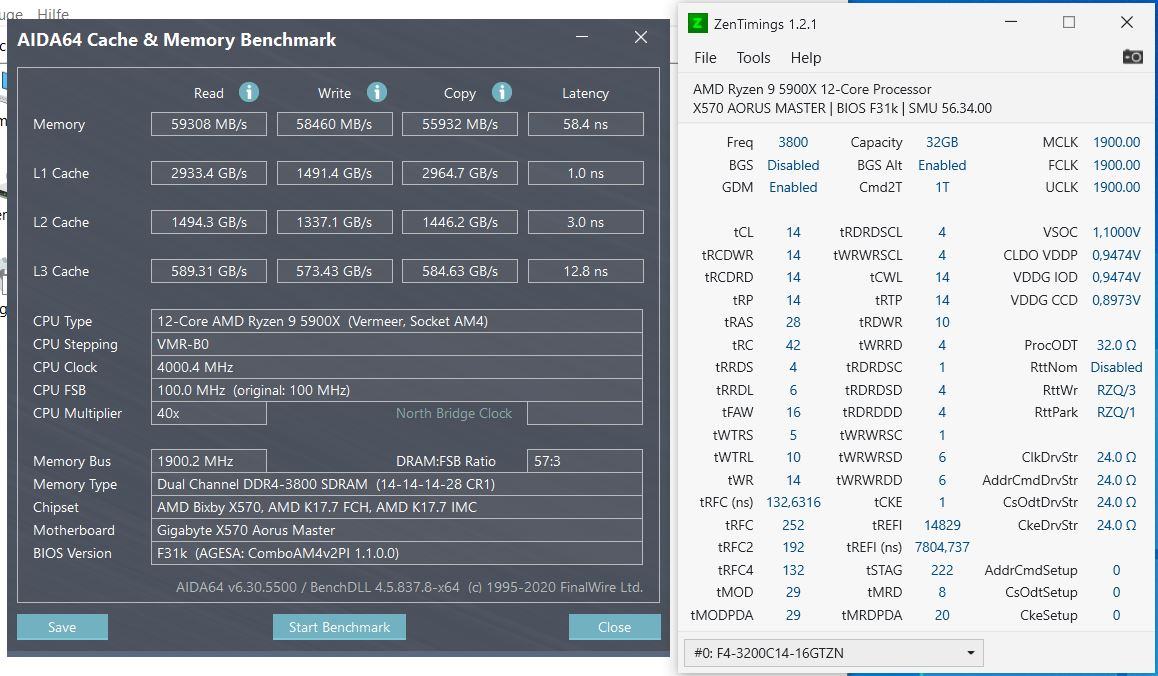Click L1 Cache Read value 2933.4 GB/s
Viewport: 1158px width, 676px height.
[209, 174]
